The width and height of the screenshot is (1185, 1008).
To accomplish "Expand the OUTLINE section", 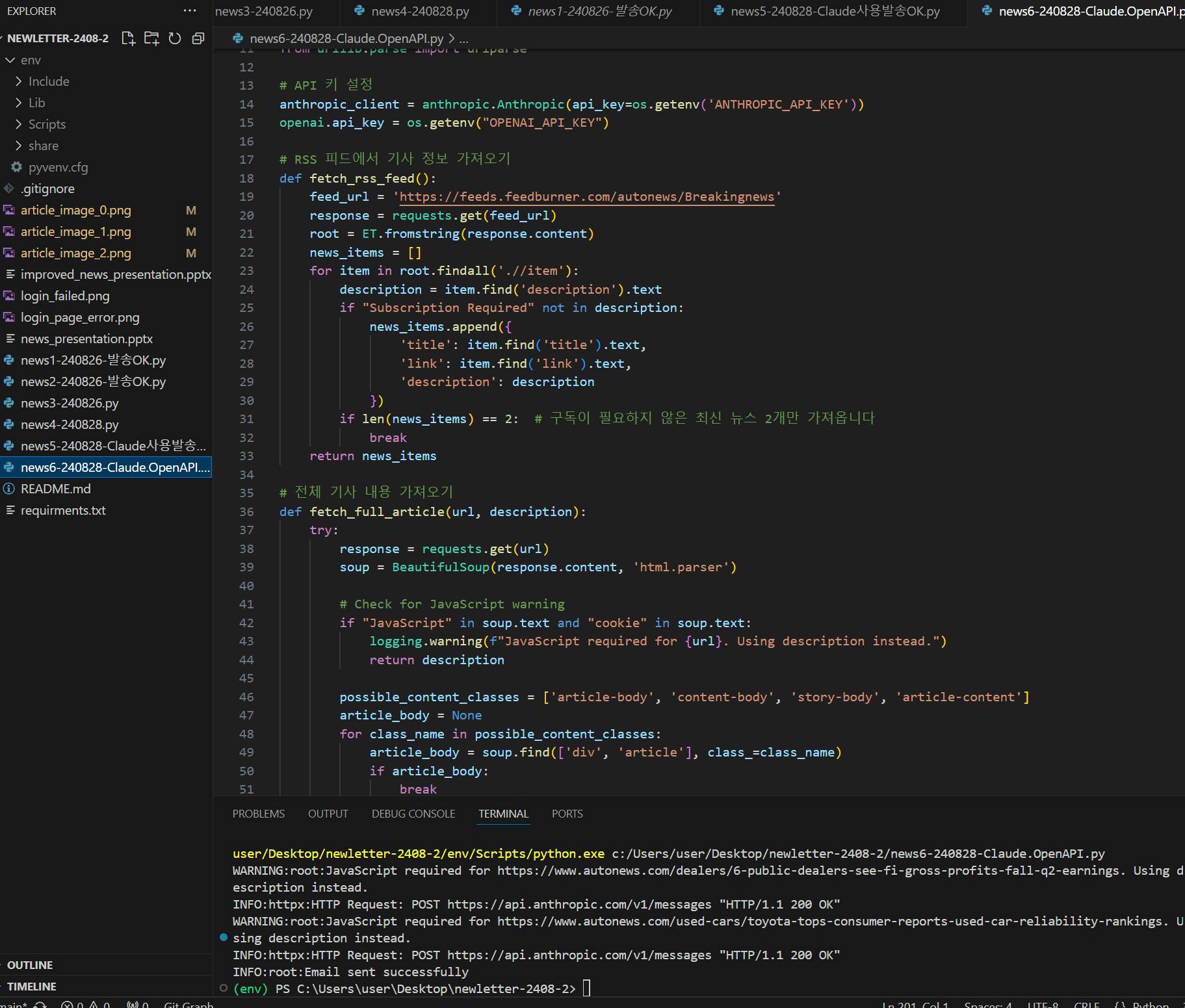I will tap(30, 965).
